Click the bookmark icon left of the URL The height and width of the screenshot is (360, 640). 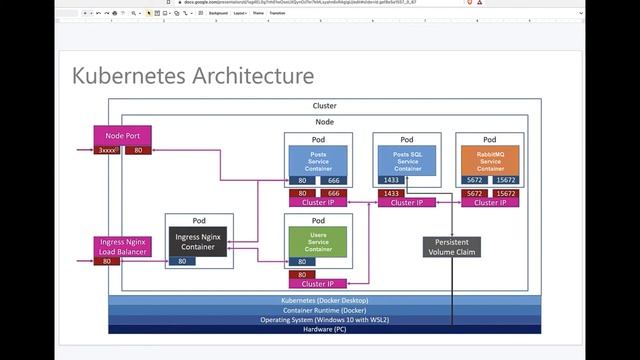pyautogui.click(x=168, y=2)
